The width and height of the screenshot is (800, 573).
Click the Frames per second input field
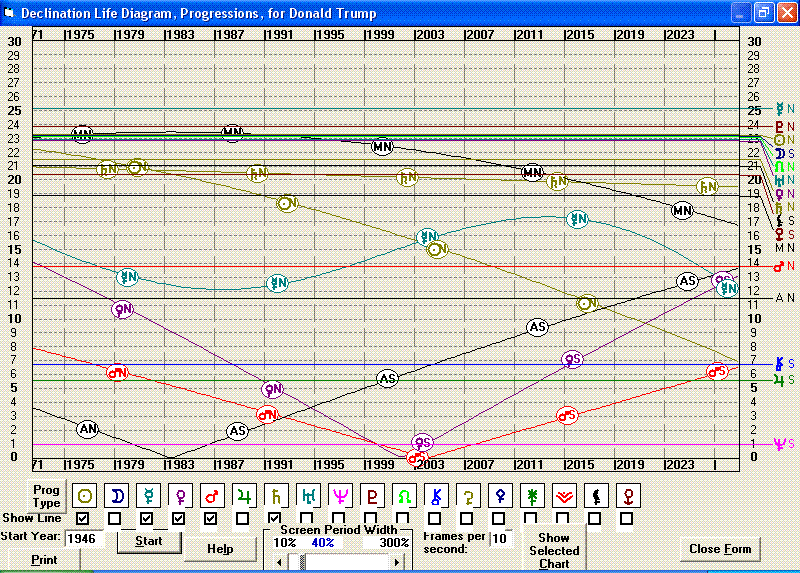(x=501, y=539)
